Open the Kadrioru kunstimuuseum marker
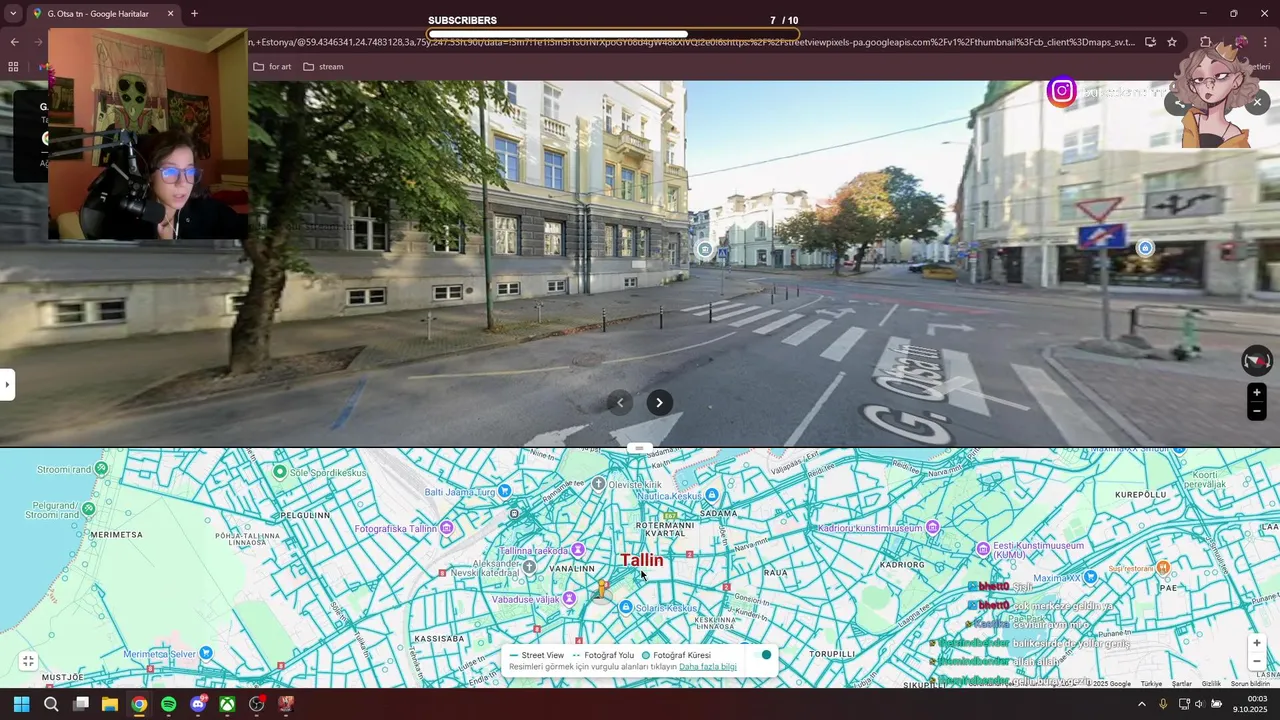 coord(932,527)
